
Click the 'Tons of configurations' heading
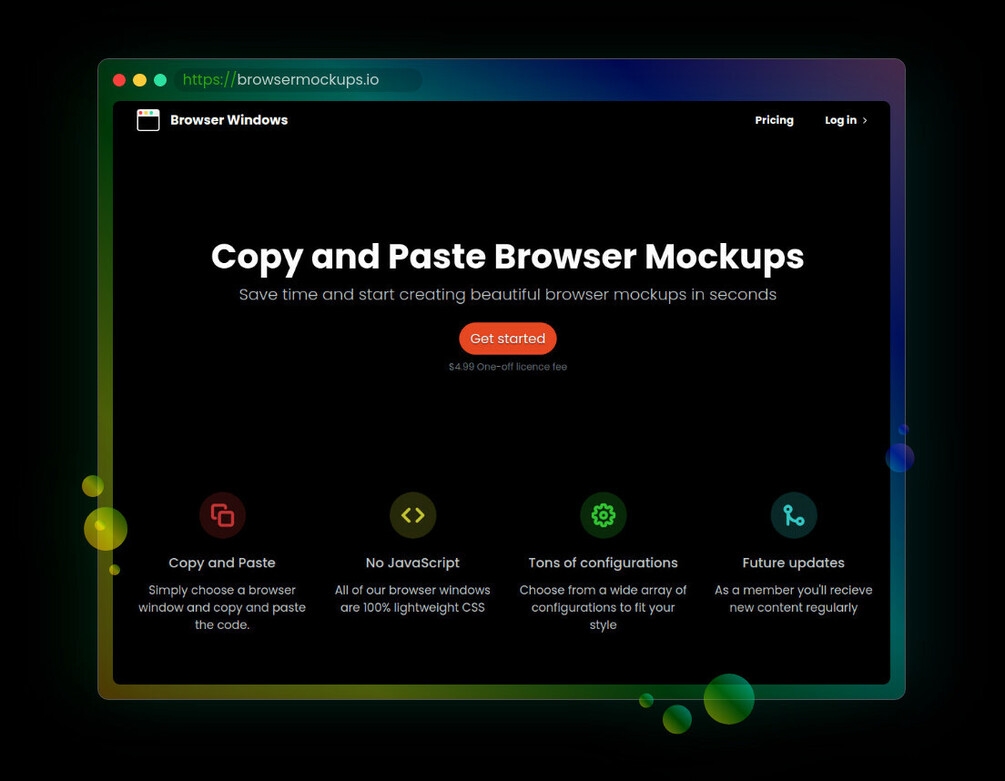(603, 563)
